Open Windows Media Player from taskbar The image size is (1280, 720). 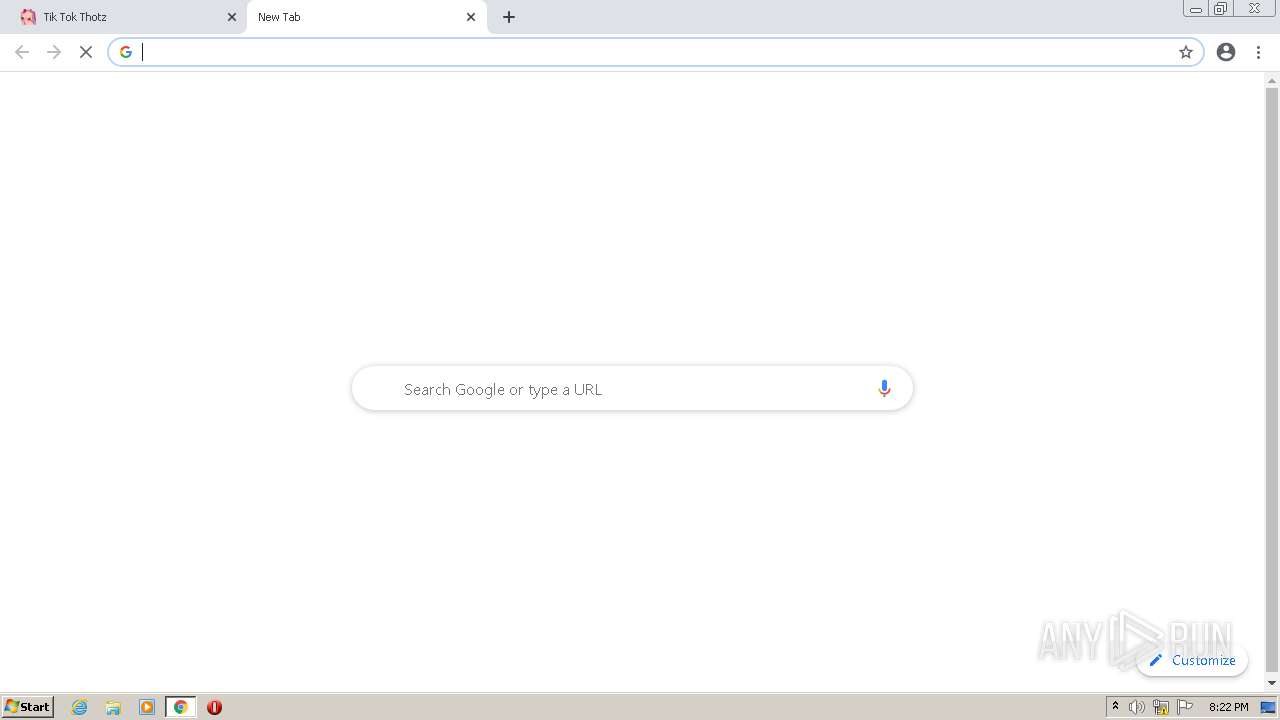pos(147,707)
